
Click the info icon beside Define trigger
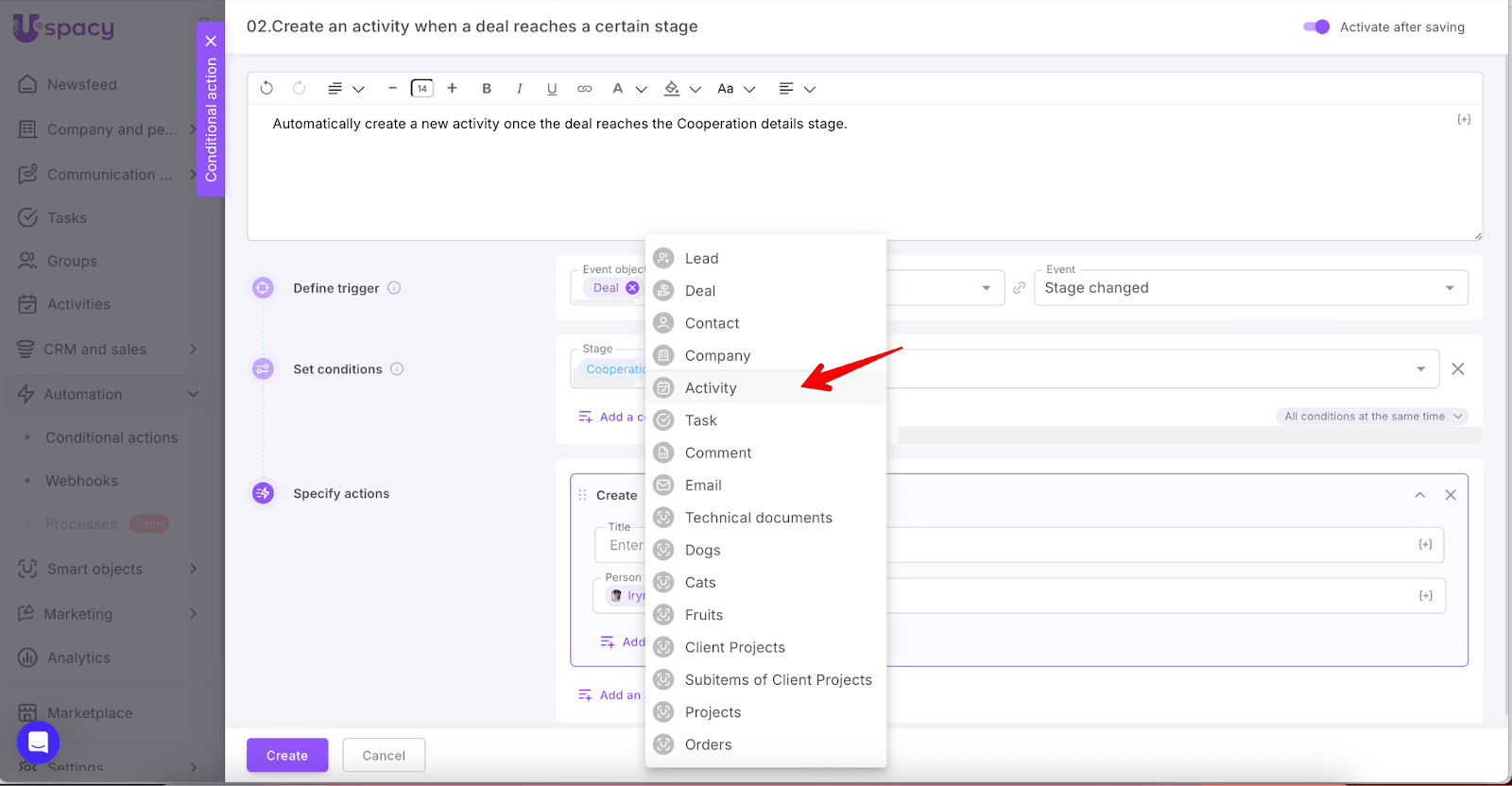coord(394,288)
